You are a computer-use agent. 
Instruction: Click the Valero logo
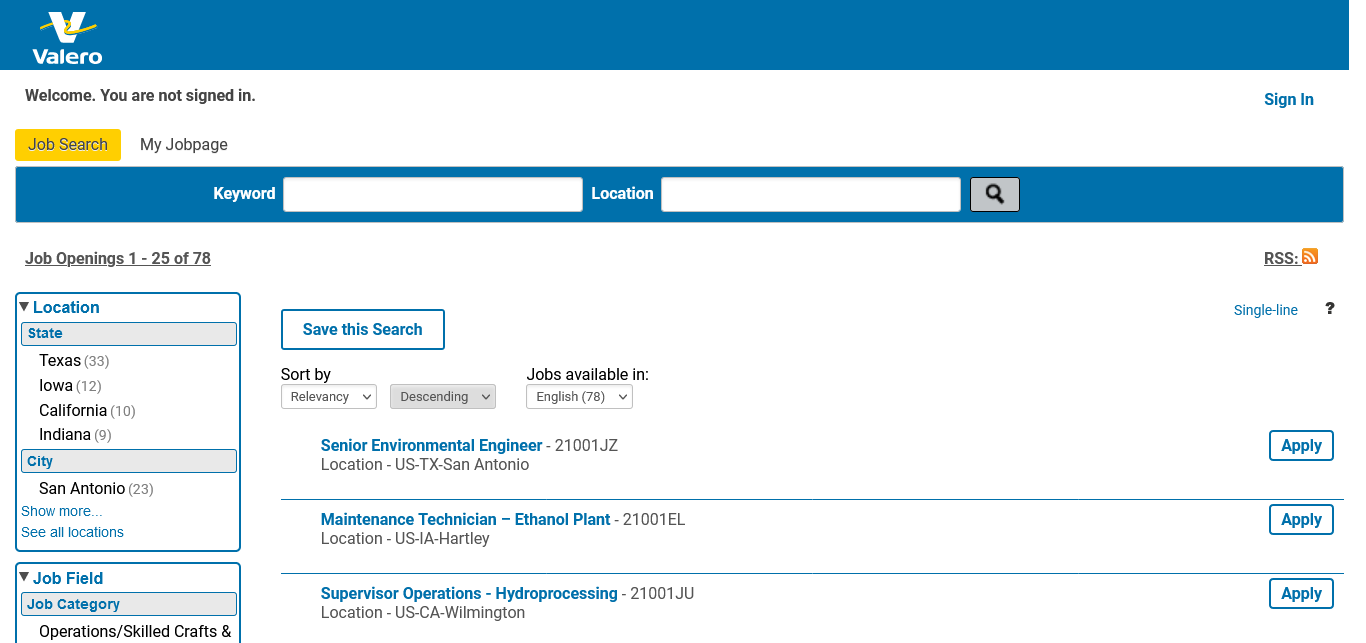click(67, 38)
